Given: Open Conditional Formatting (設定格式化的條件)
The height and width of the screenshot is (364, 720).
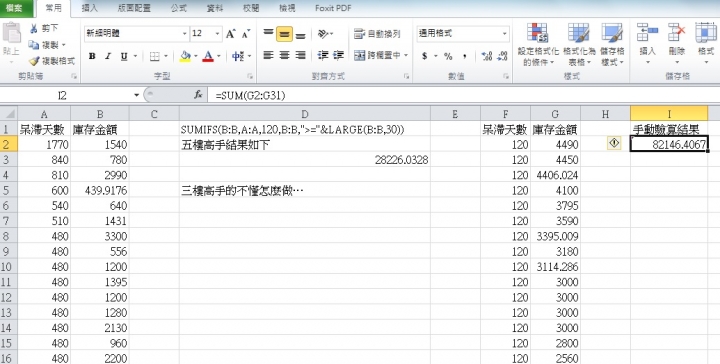Looking at the screenshot, I should pos(538,44).
